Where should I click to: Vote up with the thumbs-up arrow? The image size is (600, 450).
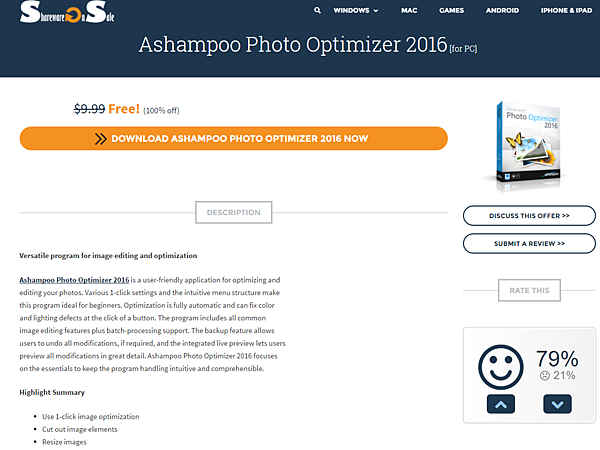(501, 404)
